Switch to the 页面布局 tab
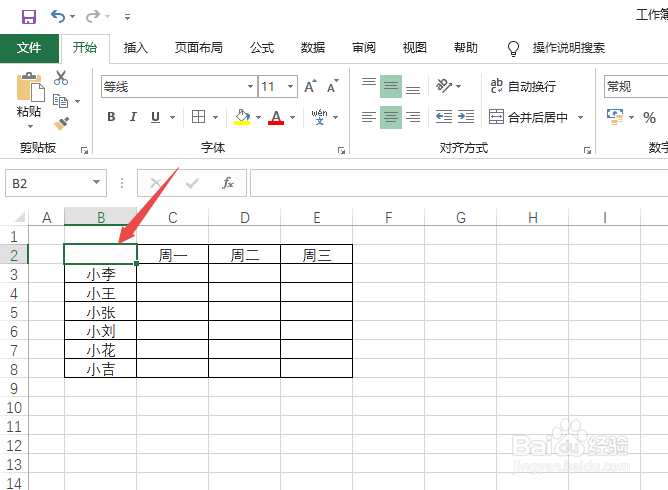The width and height of the screenshot is (668, 490). pos(199,48)
